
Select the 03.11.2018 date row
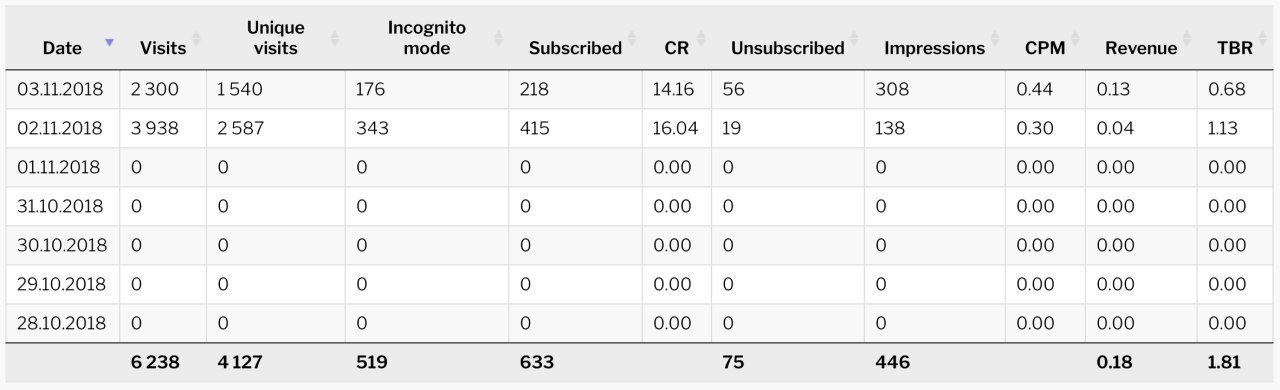[x=640, y=89]
